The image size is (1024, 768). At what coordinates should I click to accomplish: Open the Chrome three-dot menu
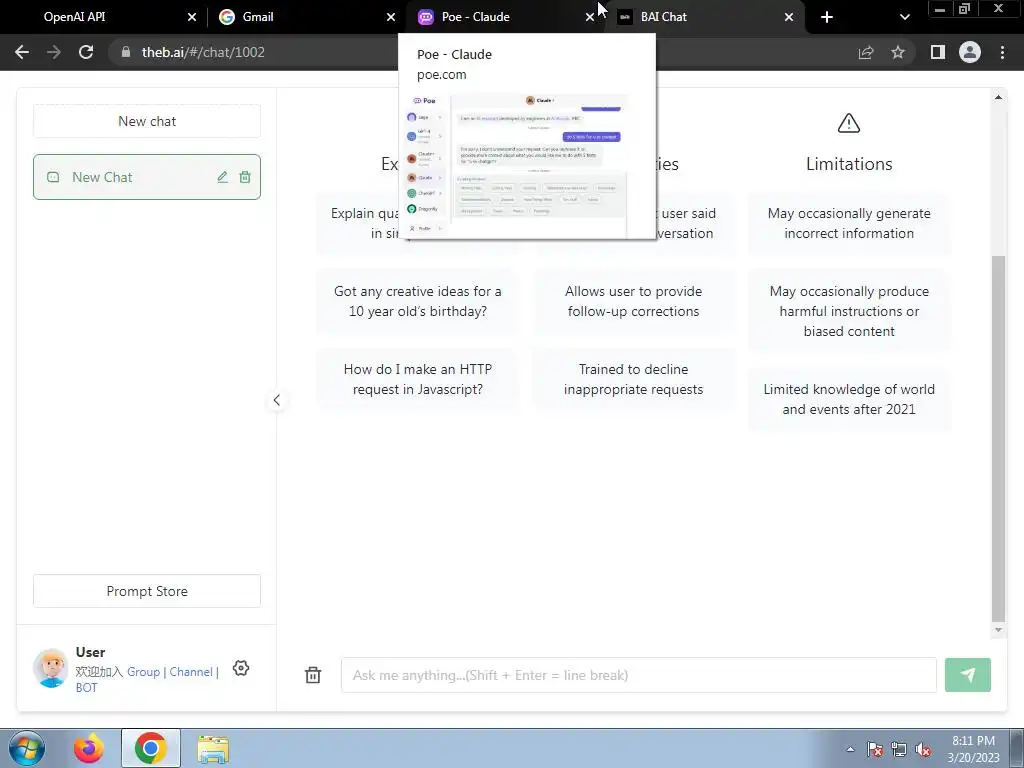coord(1002,52)
